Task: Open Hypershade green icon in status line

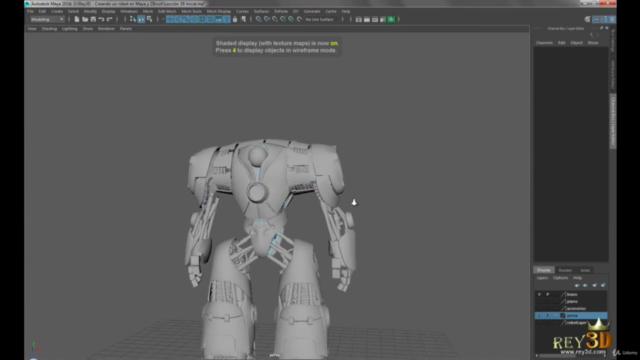Action: tap(391, 19)
